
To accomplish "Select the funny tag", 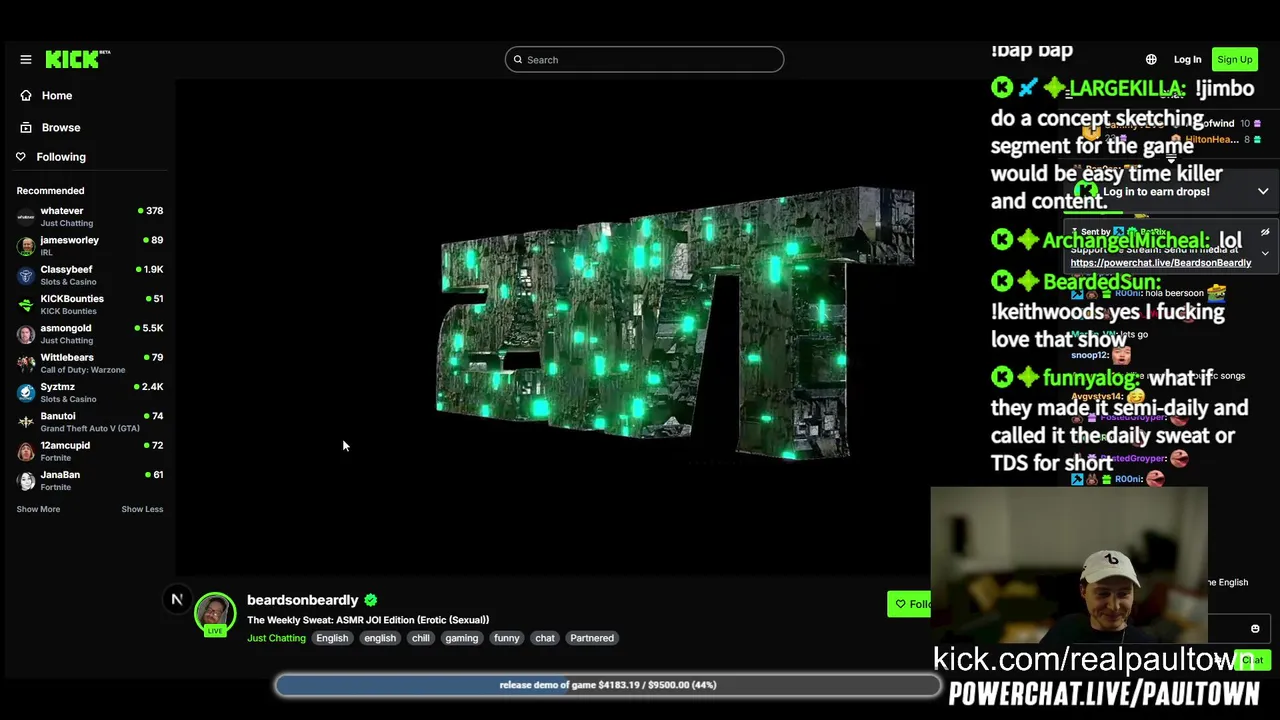I will 507,638.
